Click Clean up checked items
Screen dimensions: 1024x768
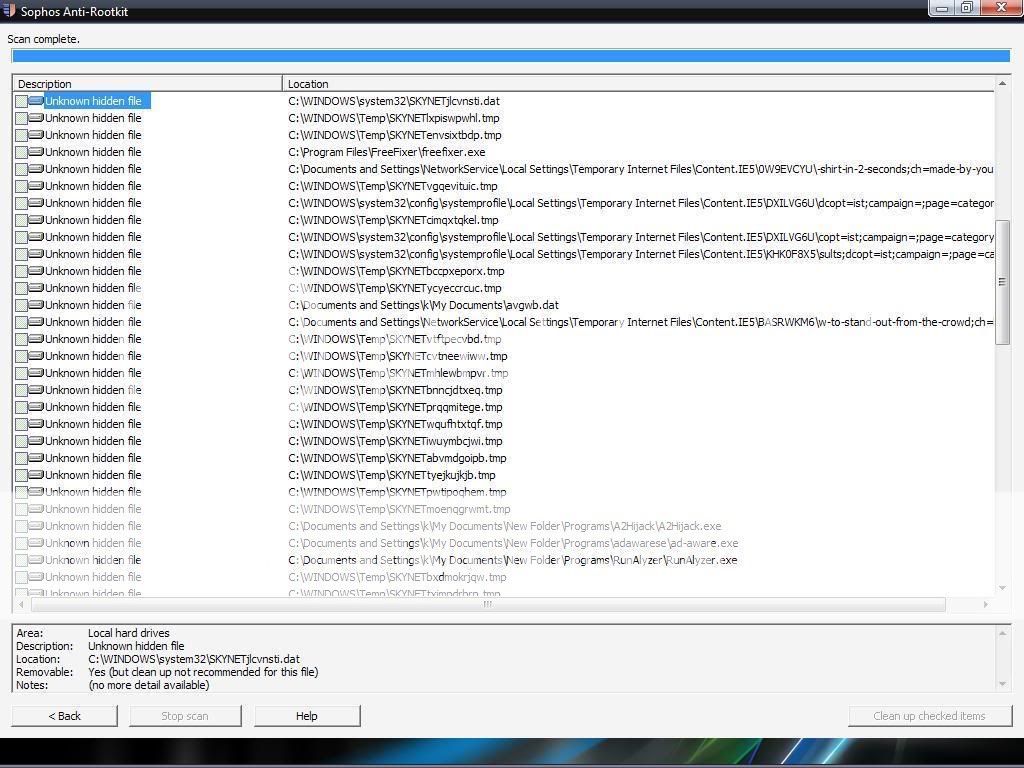[929, 716]
